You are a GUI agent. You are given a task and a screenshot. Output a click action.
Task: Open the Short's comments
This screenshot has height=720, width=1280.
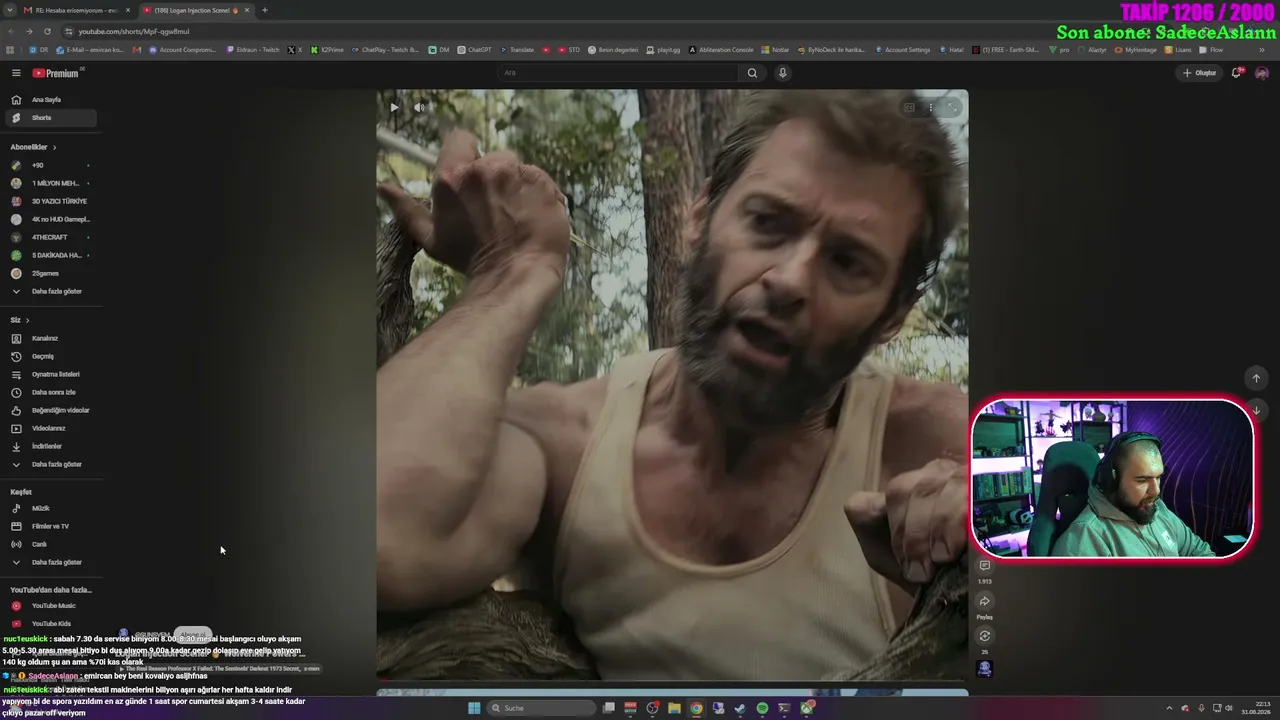tap(985, 566)
